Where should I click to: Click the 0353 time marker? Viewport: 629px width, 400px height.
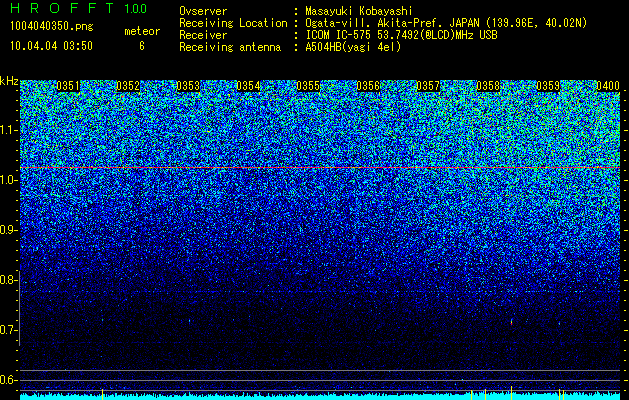point(188,86)
